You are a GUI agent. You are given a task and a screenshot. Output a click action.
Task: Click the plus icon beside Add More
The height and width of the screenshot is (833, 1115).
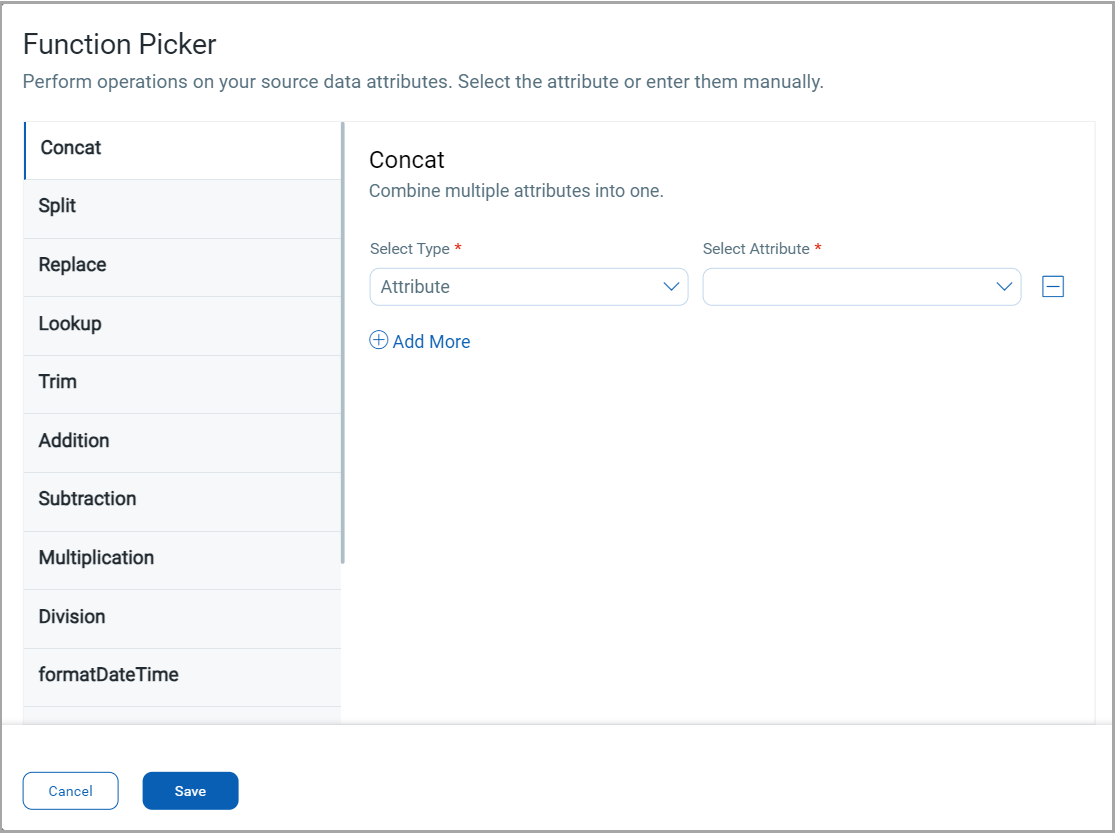point(379,340)
